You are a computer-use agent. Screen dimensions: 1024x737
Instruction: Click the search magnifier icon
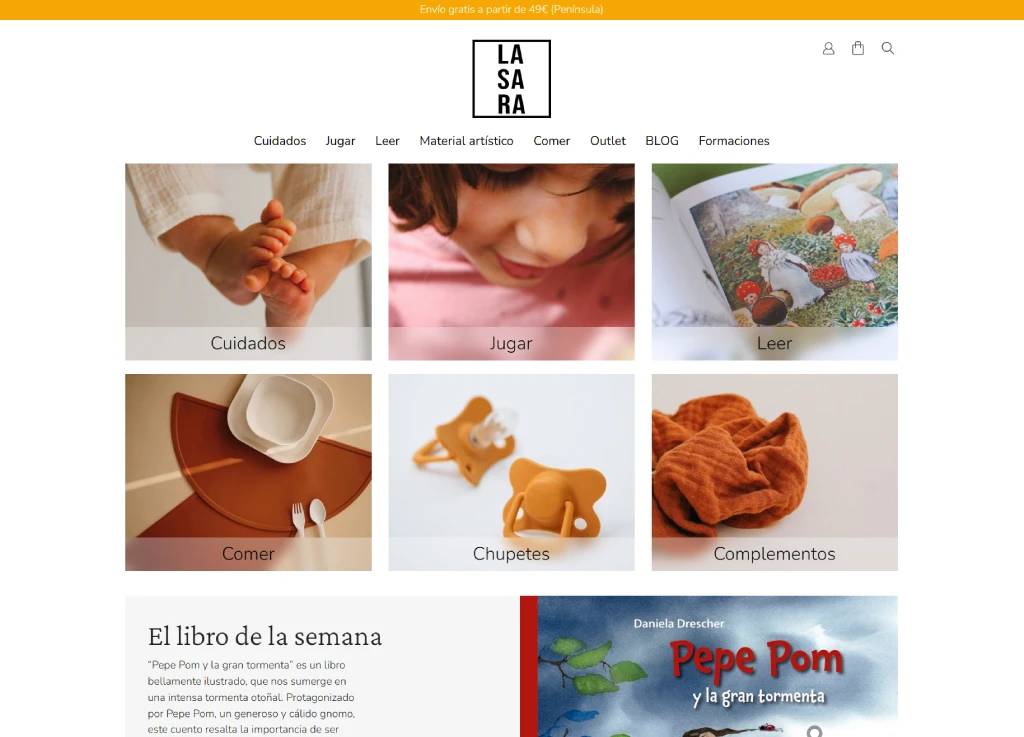tap(888, 48)
